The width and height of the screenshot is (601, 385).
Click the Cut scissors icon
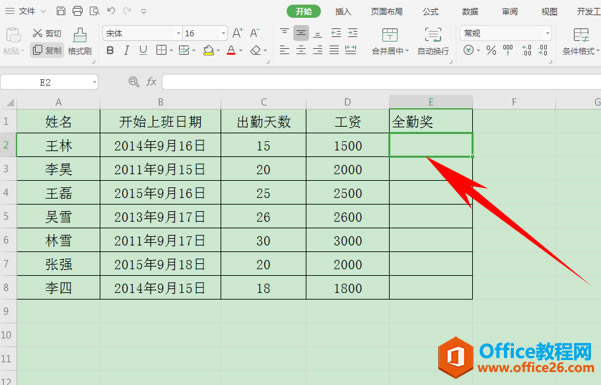[x=37, y=33]
